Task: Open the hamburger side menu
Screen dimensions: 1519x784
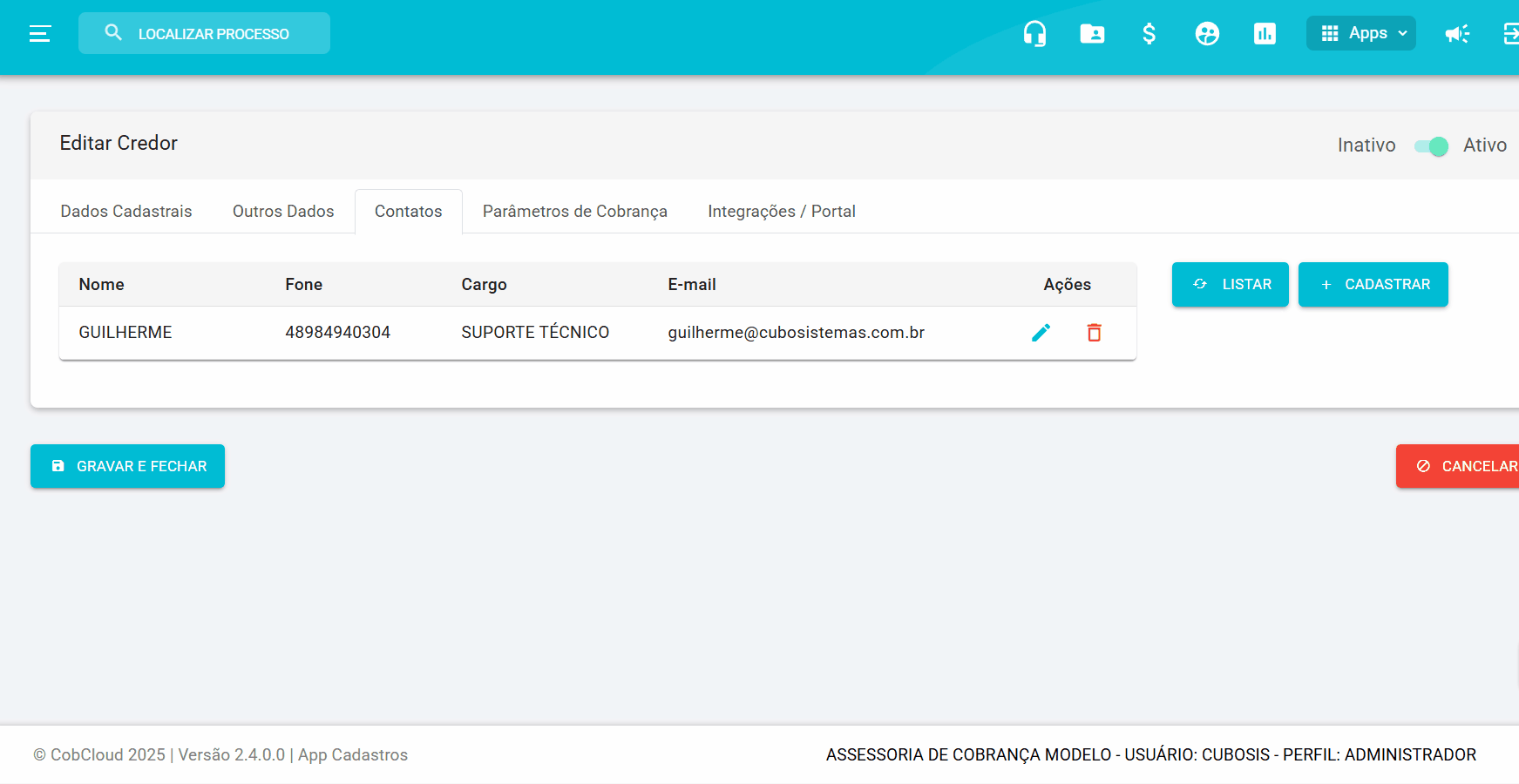Action: [x=40, y=34]
